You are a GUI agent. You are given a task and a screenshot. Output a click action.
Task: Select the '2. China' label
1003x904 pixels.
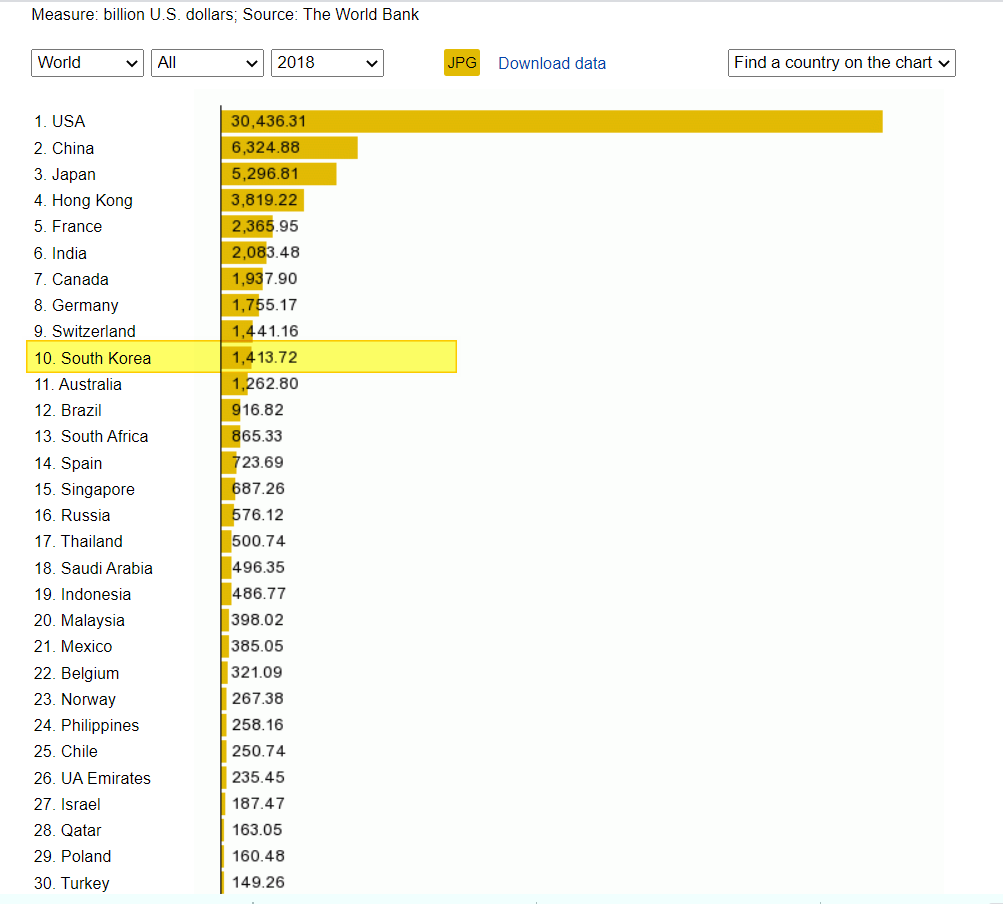point(64,148)
